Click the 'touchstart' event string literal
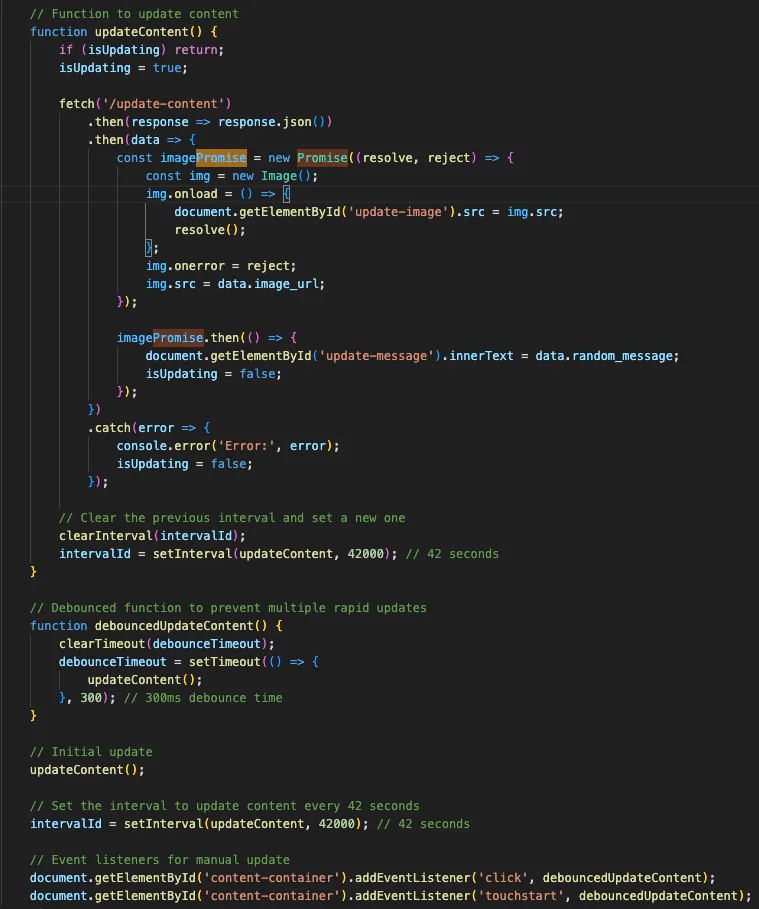Viewport: 759px width, 909px height. click(521, 894)
